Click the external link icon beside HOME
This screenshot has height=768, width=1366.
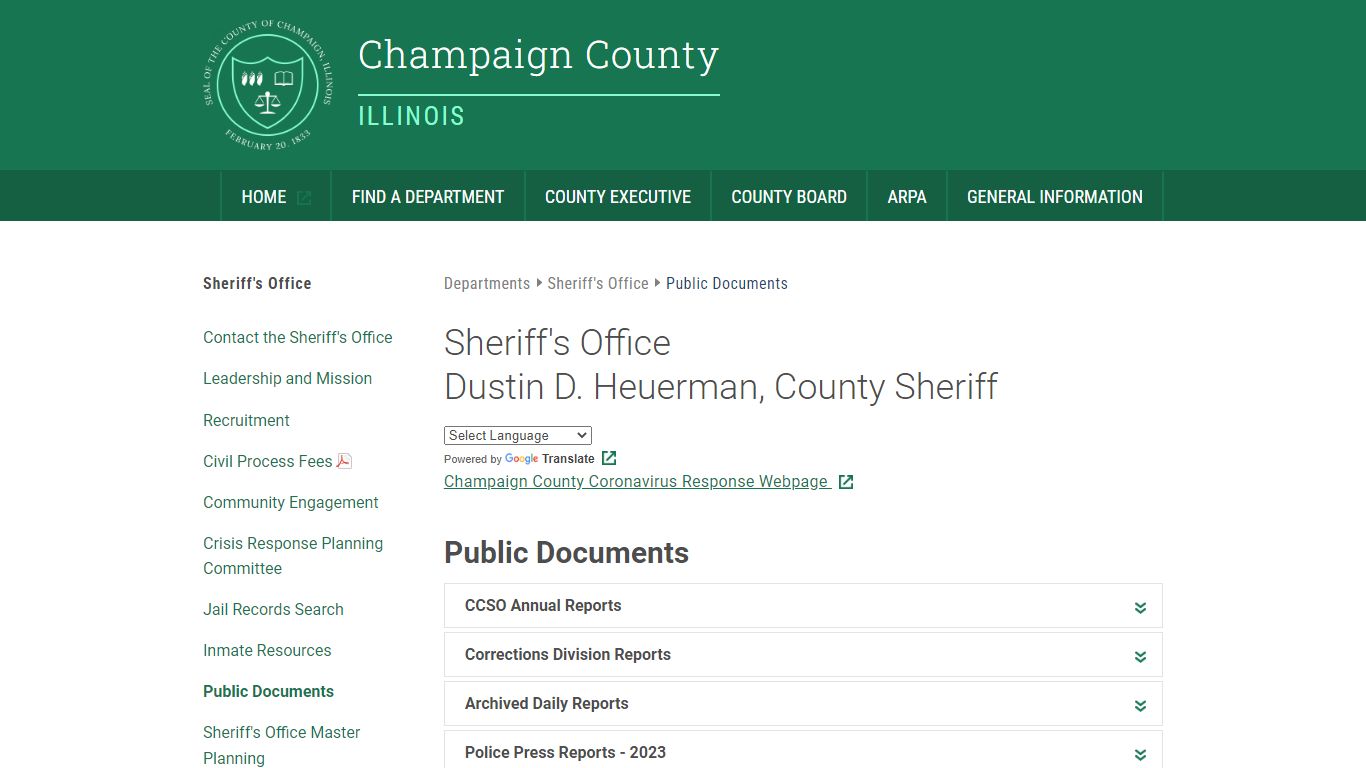coord(304,198)
